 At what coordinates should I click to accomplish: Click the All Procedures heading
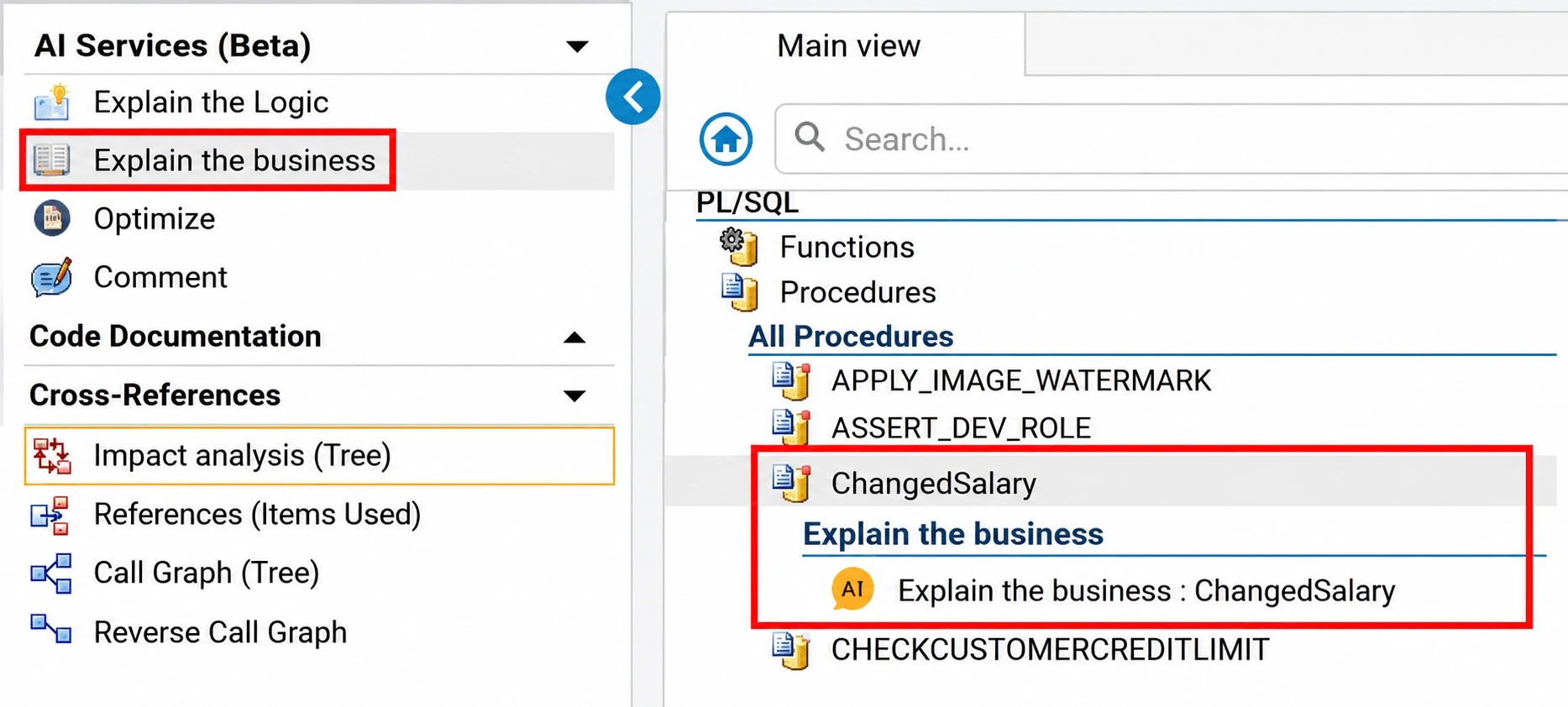[x=851, y=337]
